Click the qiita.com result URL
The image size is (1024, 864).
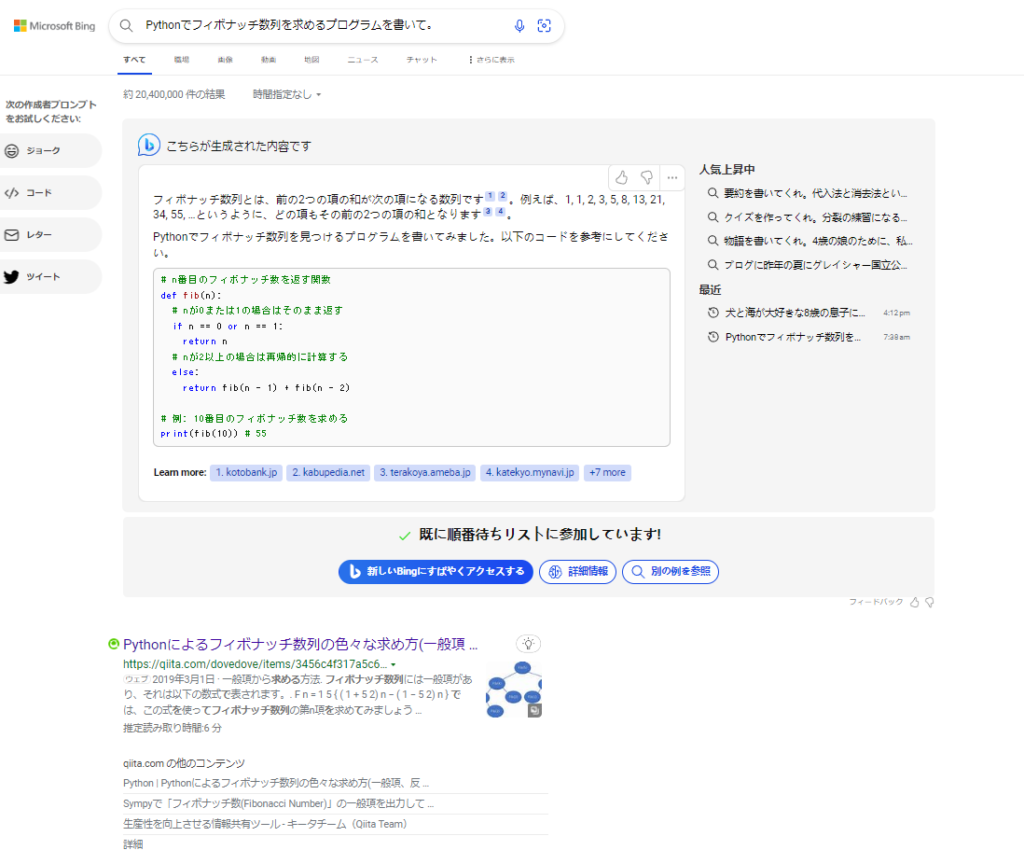pos(255,664)
